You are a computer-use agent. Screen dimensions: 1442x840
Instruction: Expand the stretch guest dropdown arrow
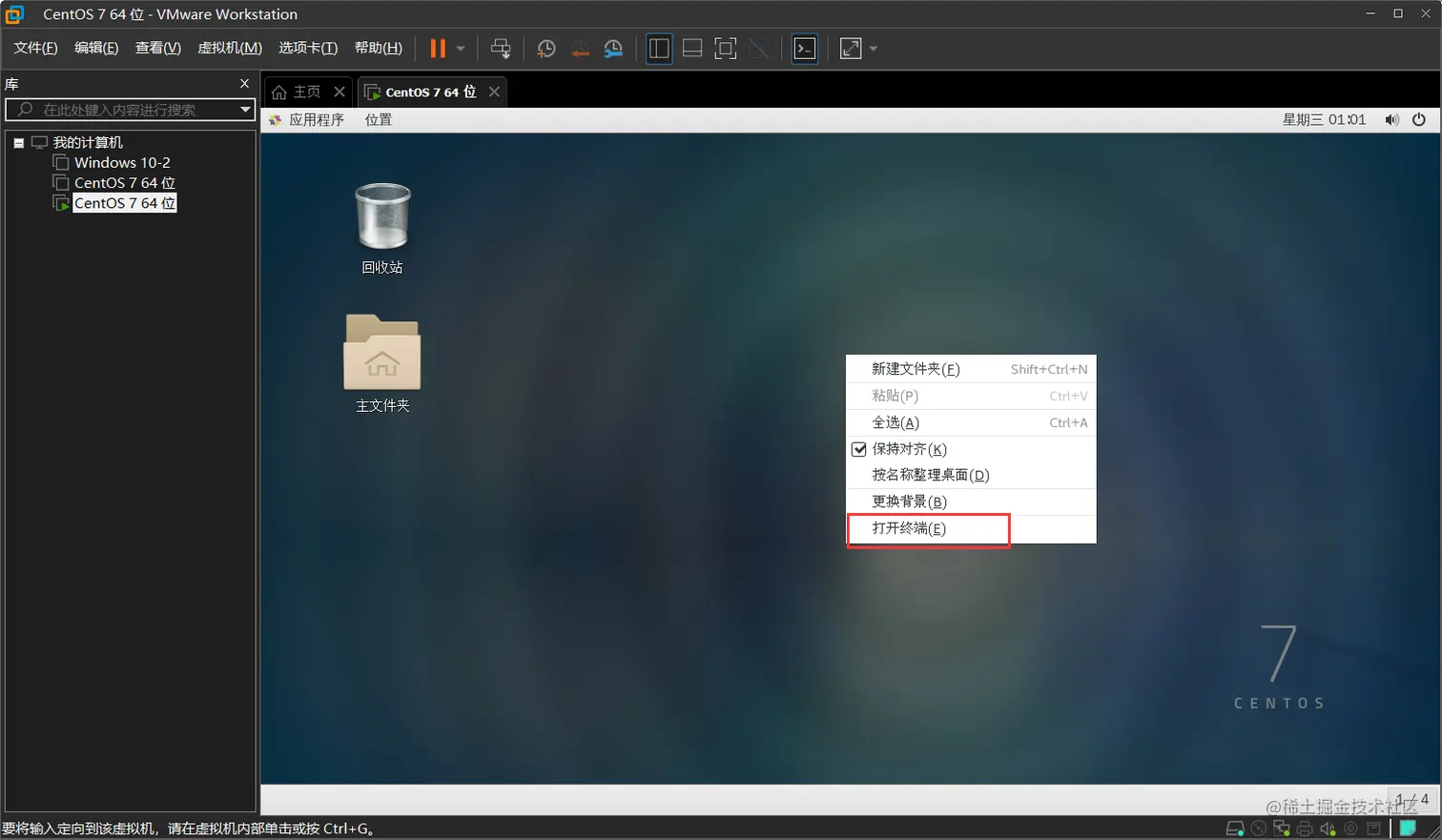[x=873, y=49]
